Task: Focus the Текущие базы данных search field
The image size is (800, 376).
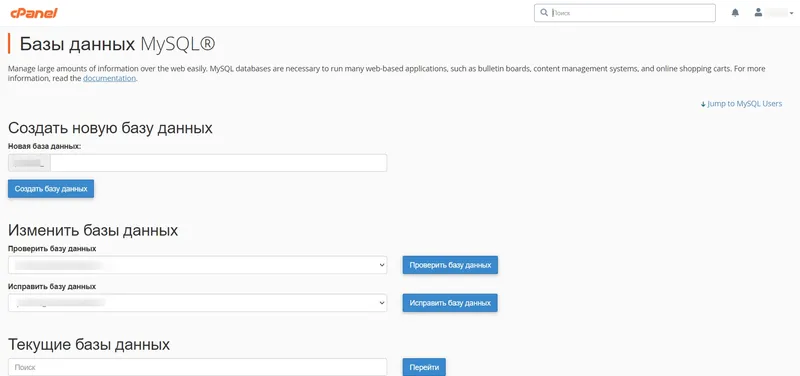Action: point(197,367)
